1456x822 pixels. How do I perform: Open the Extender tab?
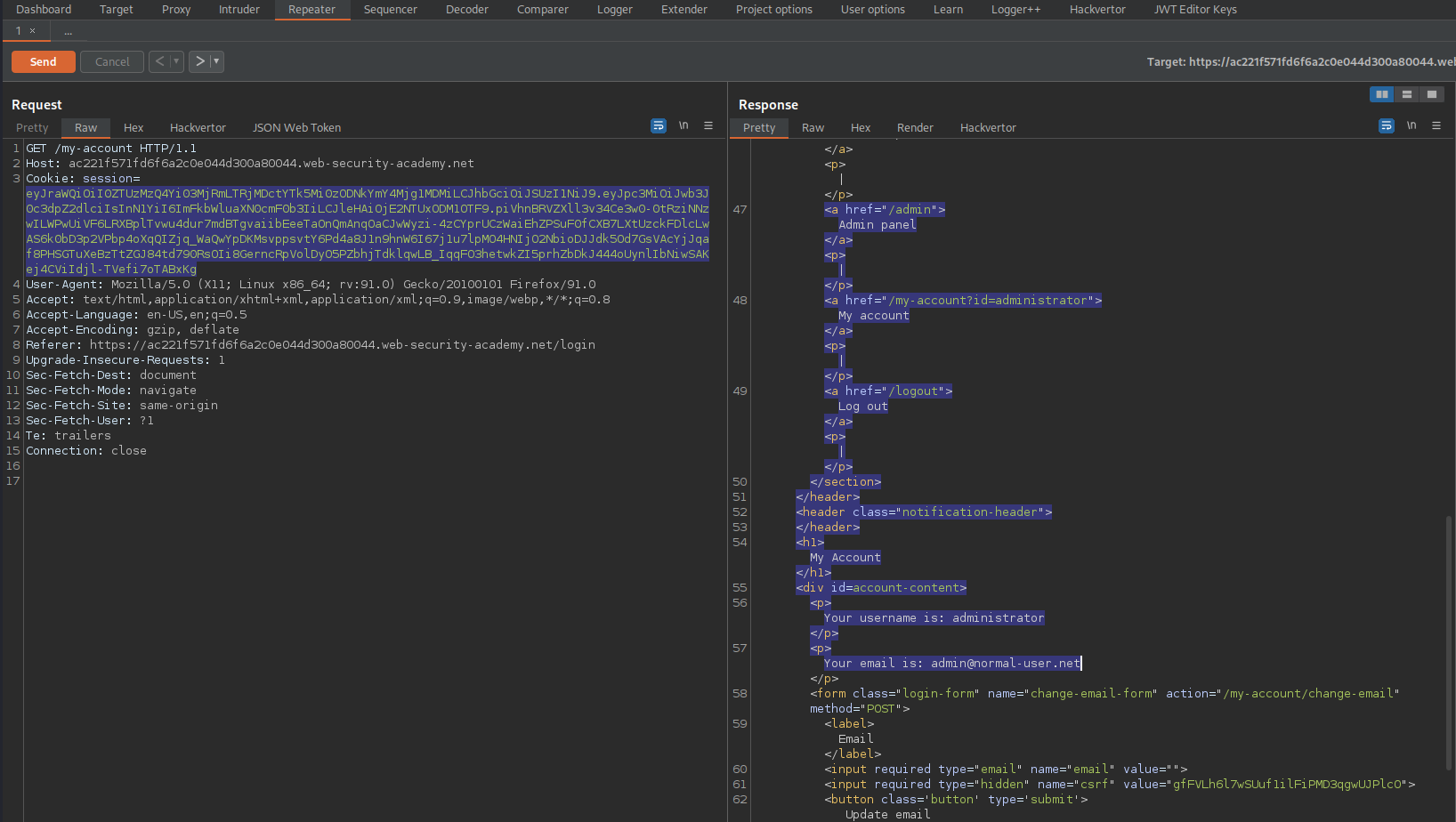point(684,10)
